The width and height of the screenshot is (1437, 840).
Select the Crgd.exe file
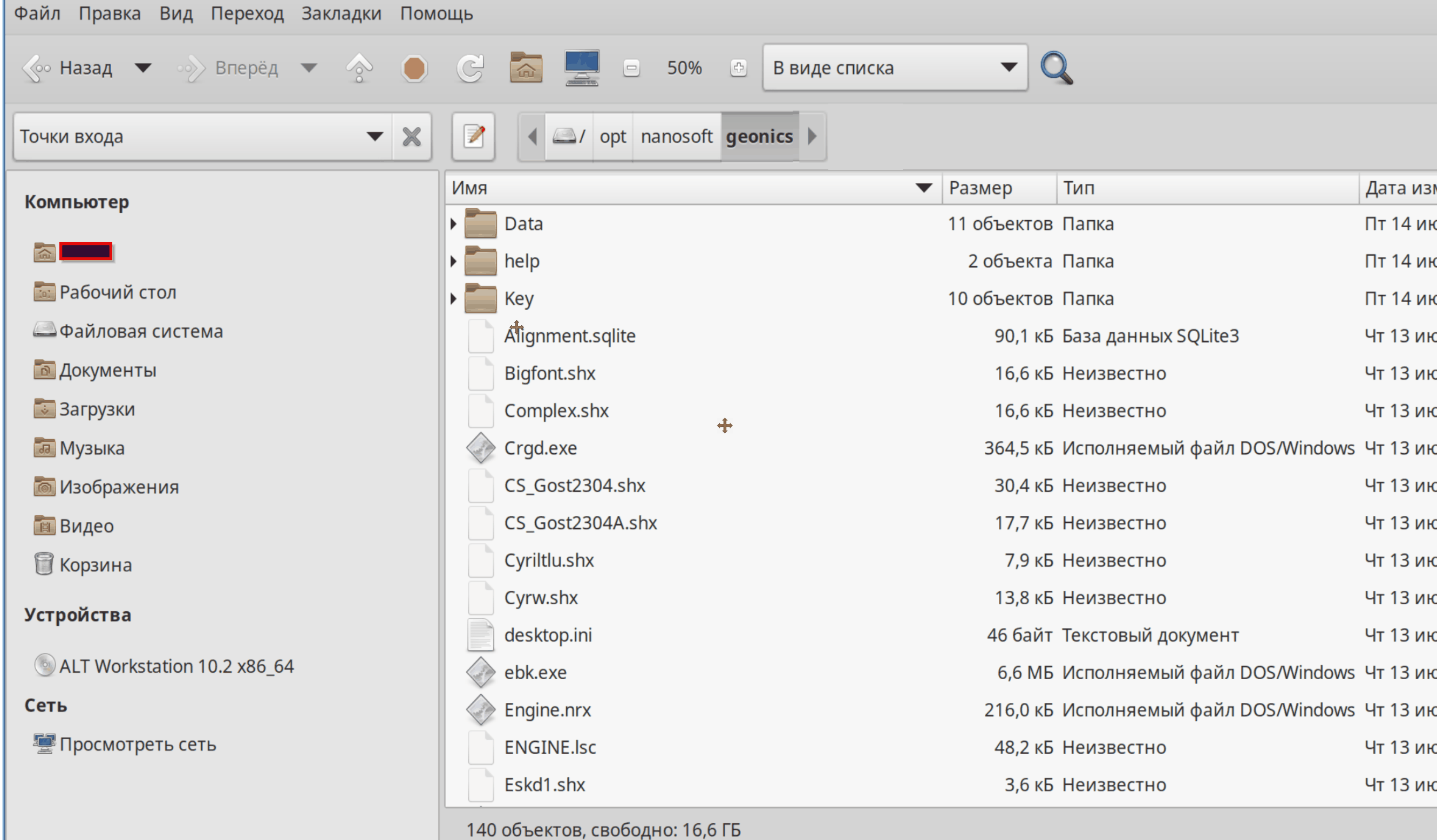click(x=540, y=448)
